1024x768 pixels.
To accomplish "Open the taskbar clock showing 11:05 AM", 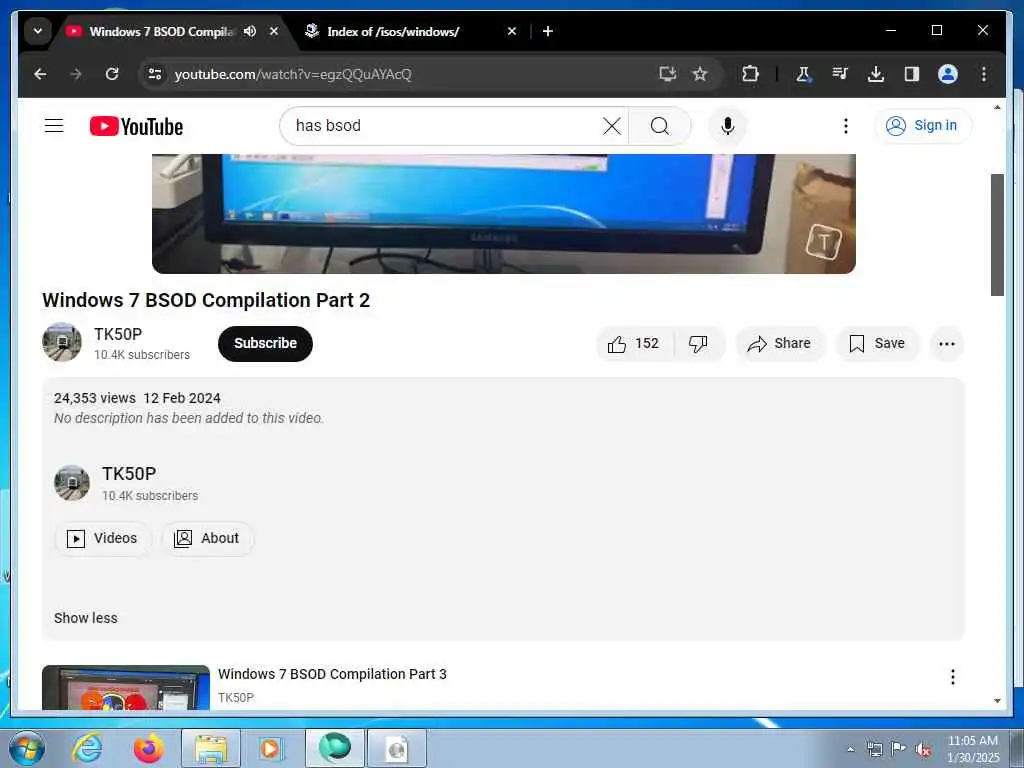I will (x=972, y=749).
